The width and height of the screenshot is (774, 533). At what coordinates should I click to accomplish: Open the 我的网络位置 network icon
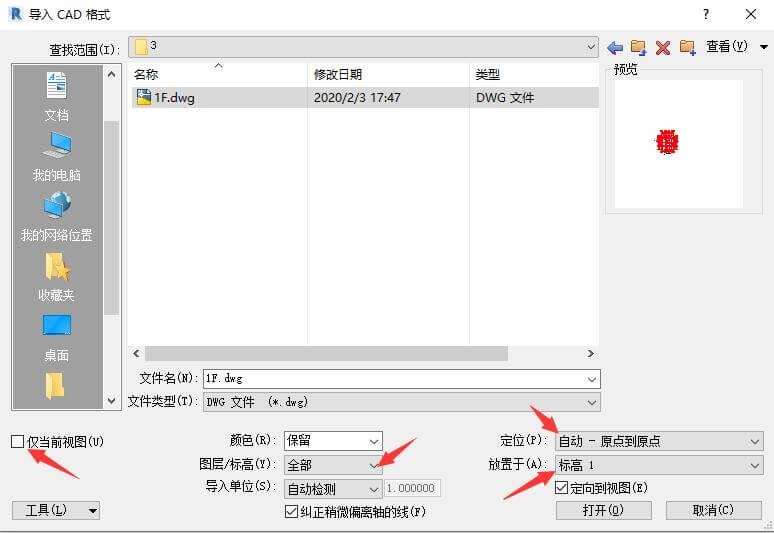pos(57,217)
